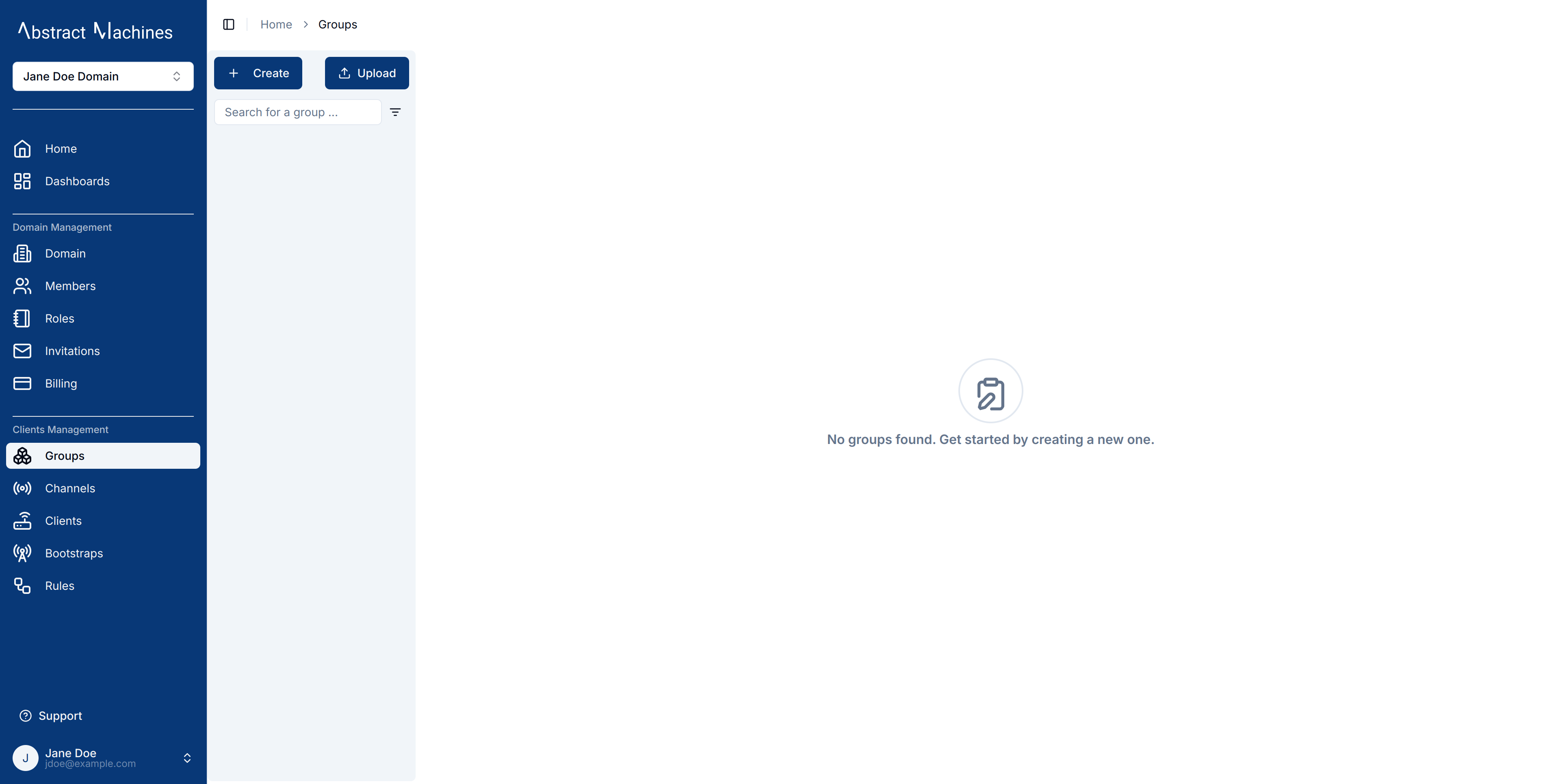This screenshot has width=1556, height=784.
Task: Click the Billing icon in sidebar
Action: (x=22, y=383)
